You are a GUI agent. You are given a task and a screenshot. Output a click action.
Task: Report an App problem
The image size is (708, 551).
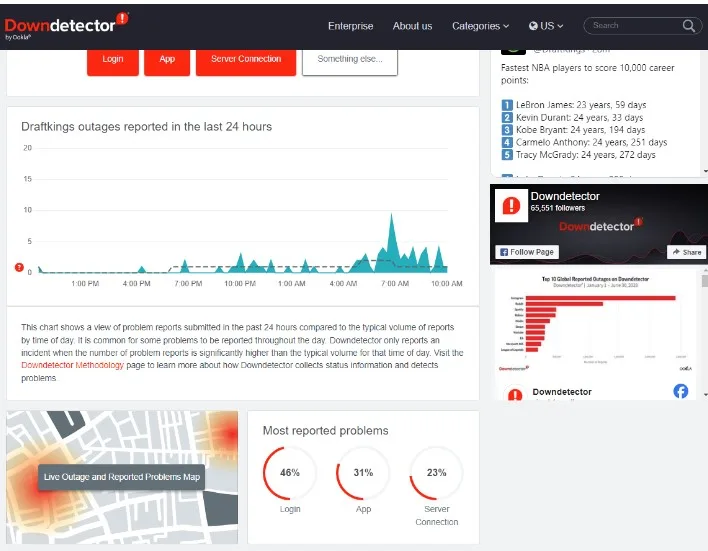(167, 61)
